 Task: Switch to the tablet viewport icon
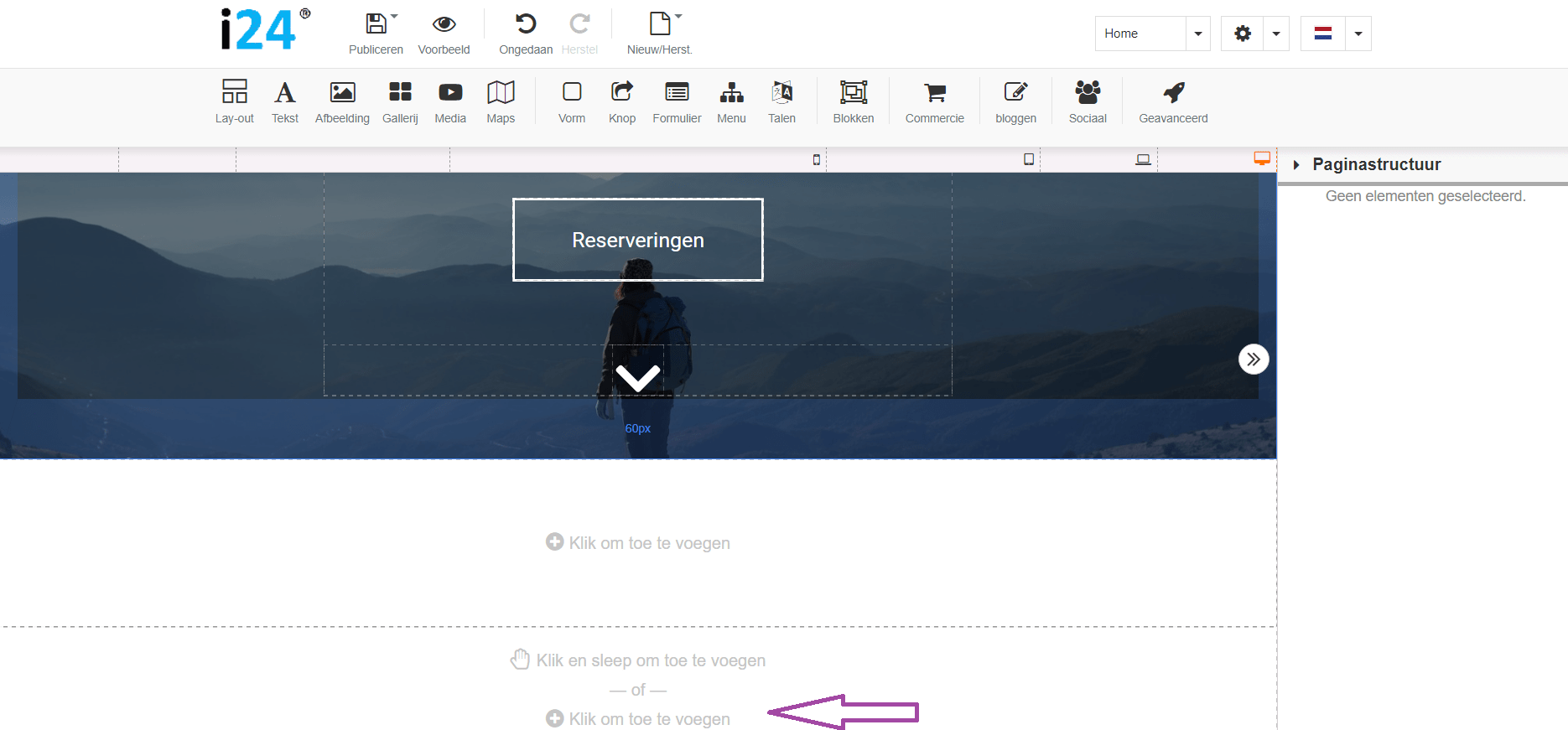[x=1029, y=159]
